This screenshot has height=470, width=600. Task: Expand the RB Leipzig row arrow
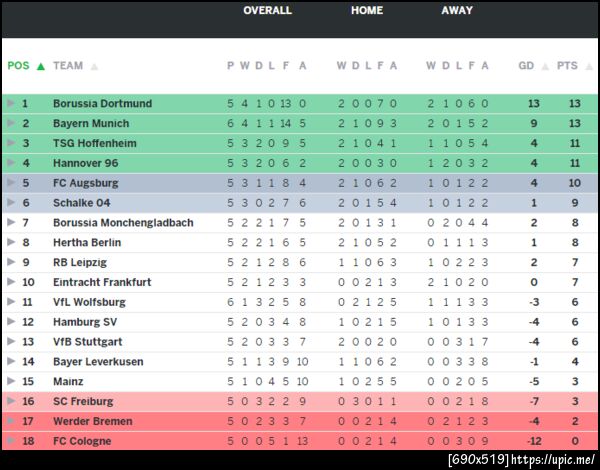[x=10, y=262]
